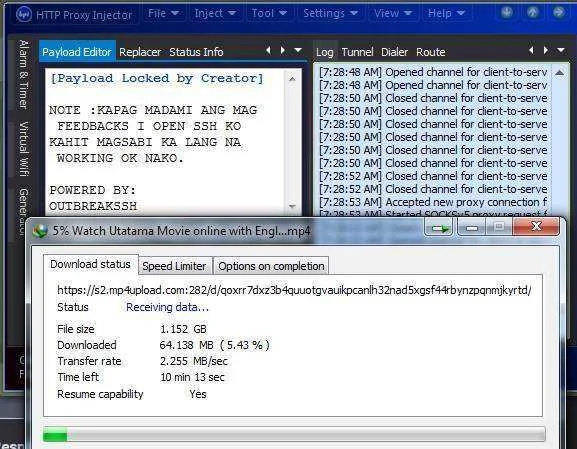Click payload editor scrollbar up arrow
The height and width of the screenshot is (449, 577).
[292, 79]
